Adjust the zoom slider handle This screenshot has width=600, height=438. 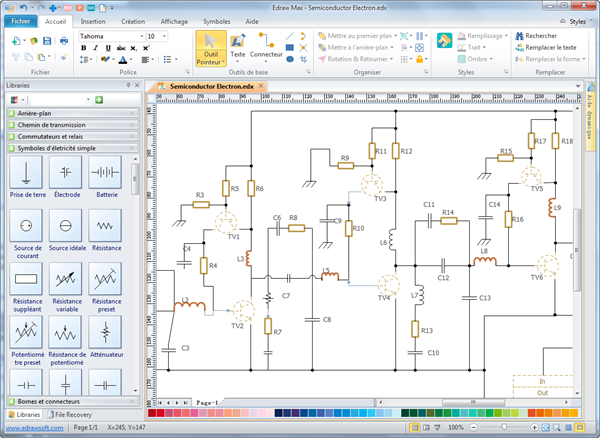pos(504,427)
